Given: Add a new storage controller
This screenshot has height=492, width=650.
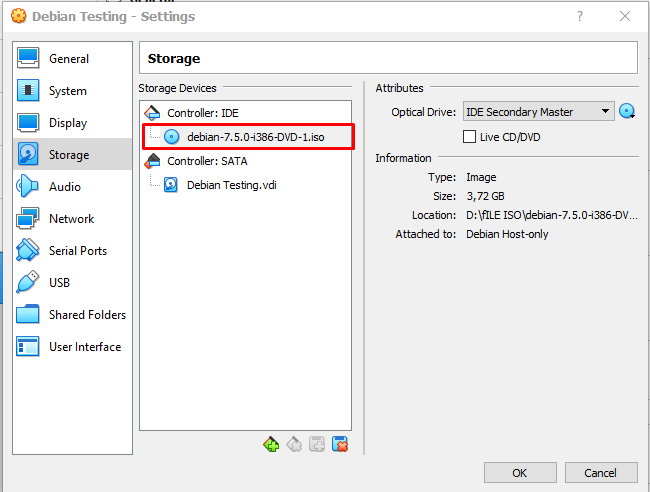Looking at the screenshot, I should 271,445.
